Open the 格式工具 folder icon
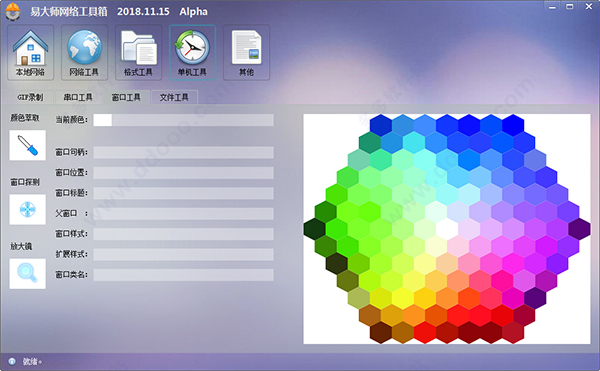Viewport: 600px width, 371px height. (139, 52)
